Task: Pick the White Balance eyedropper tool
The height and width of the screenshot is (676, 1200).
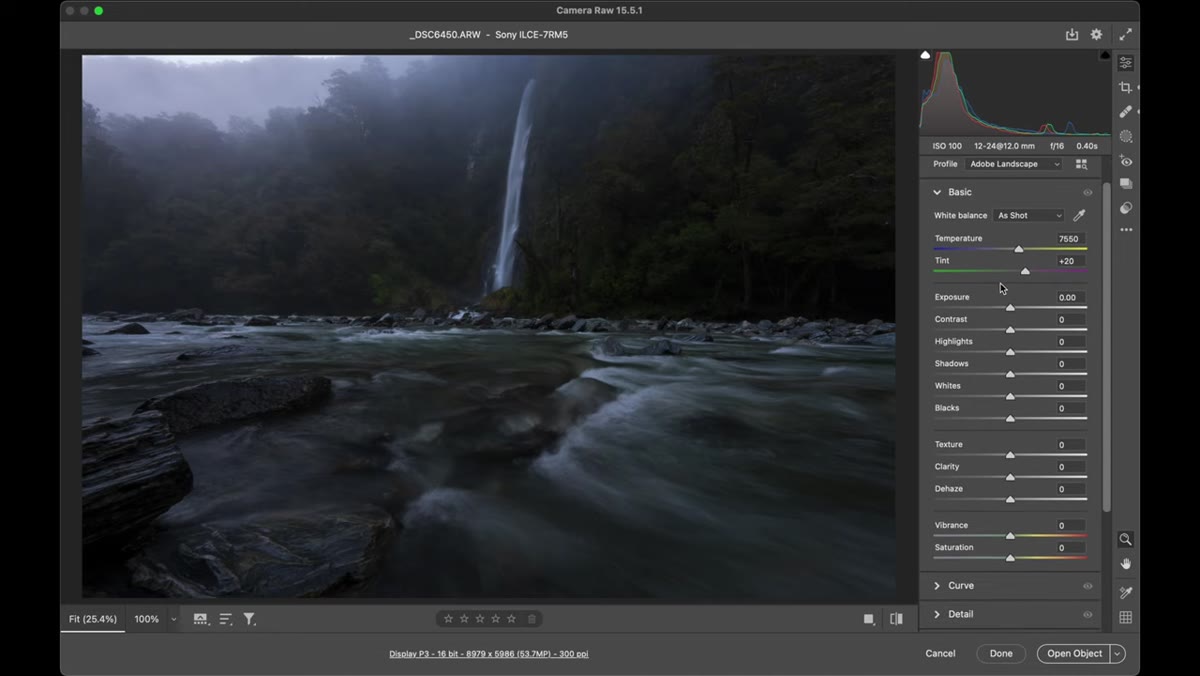Action: point(1079,215)
